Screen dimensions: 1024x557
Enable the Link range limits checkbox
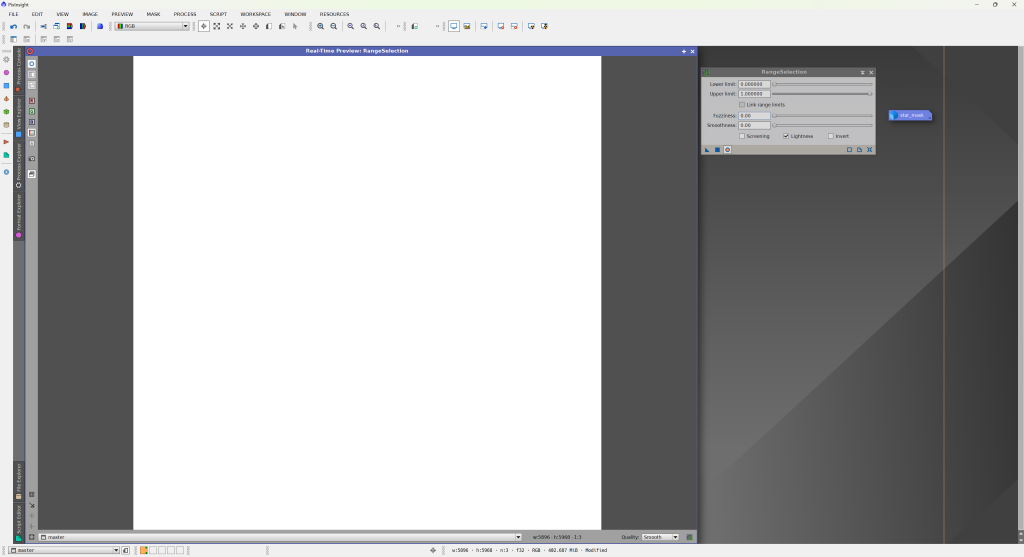pyautogui.click(x=742, y=105)
